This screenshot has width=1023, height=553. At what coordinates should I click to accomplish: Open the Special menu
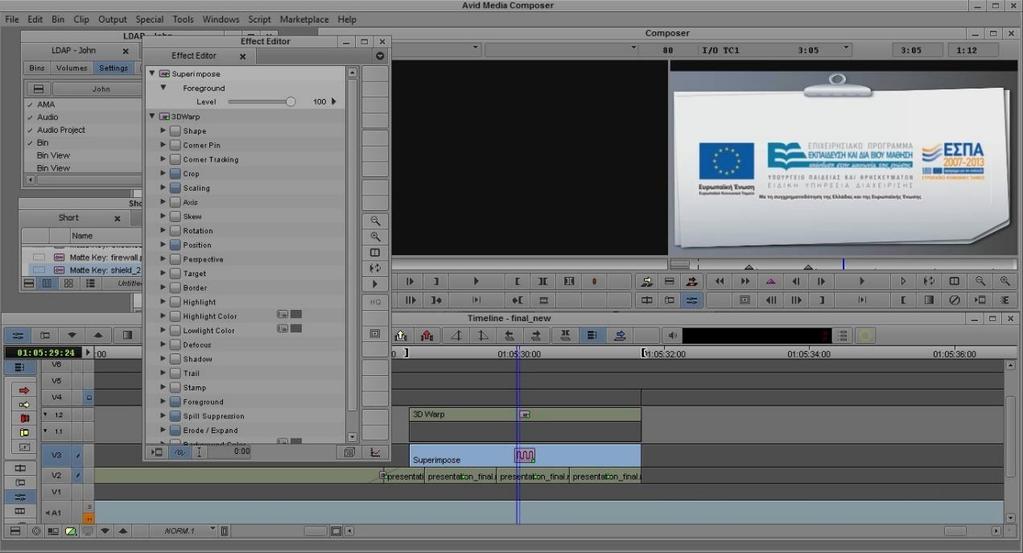149,19
